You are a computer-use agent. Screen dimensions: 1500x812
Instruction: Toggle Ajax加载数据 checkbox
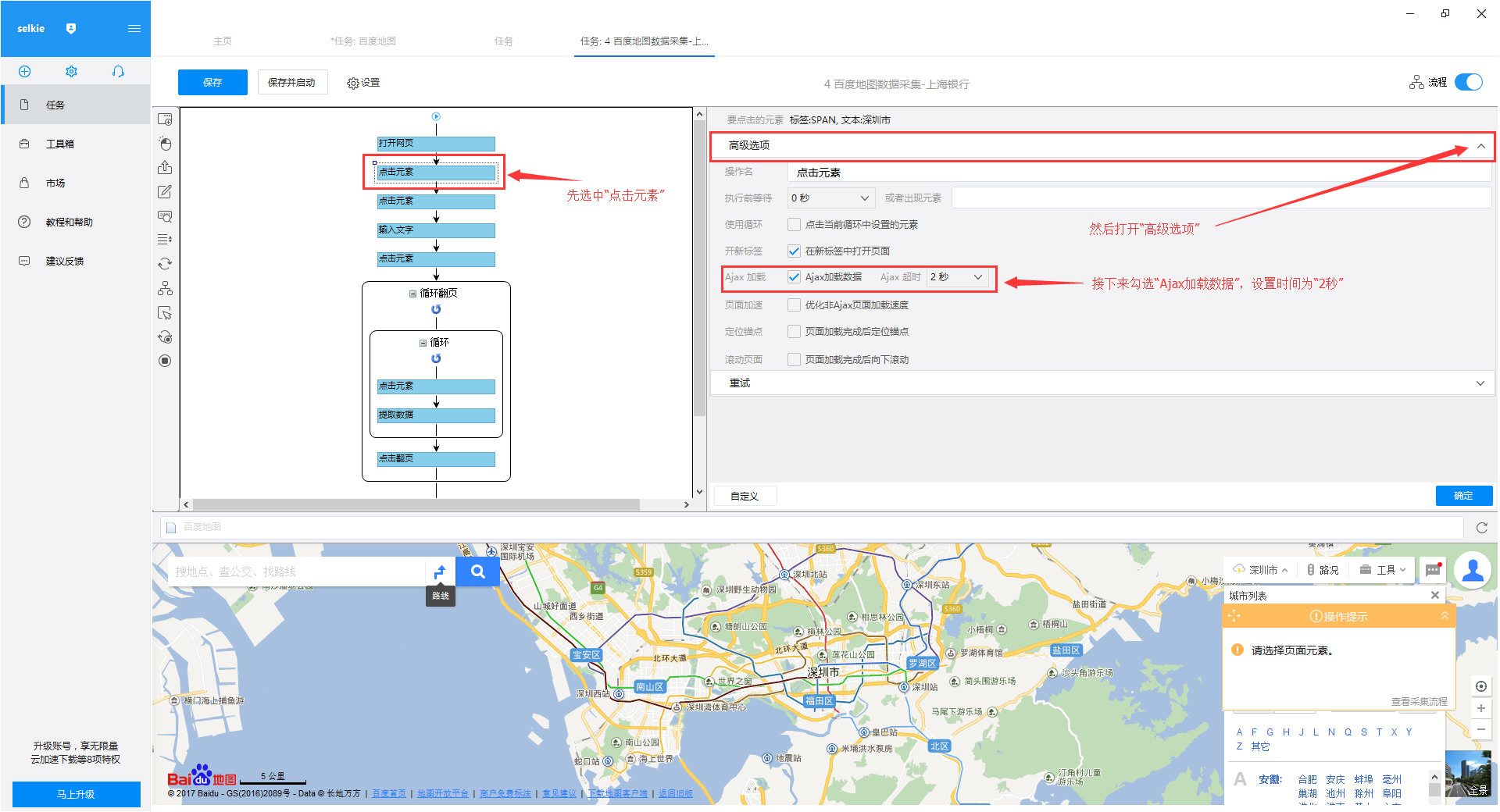pos(794,277)
